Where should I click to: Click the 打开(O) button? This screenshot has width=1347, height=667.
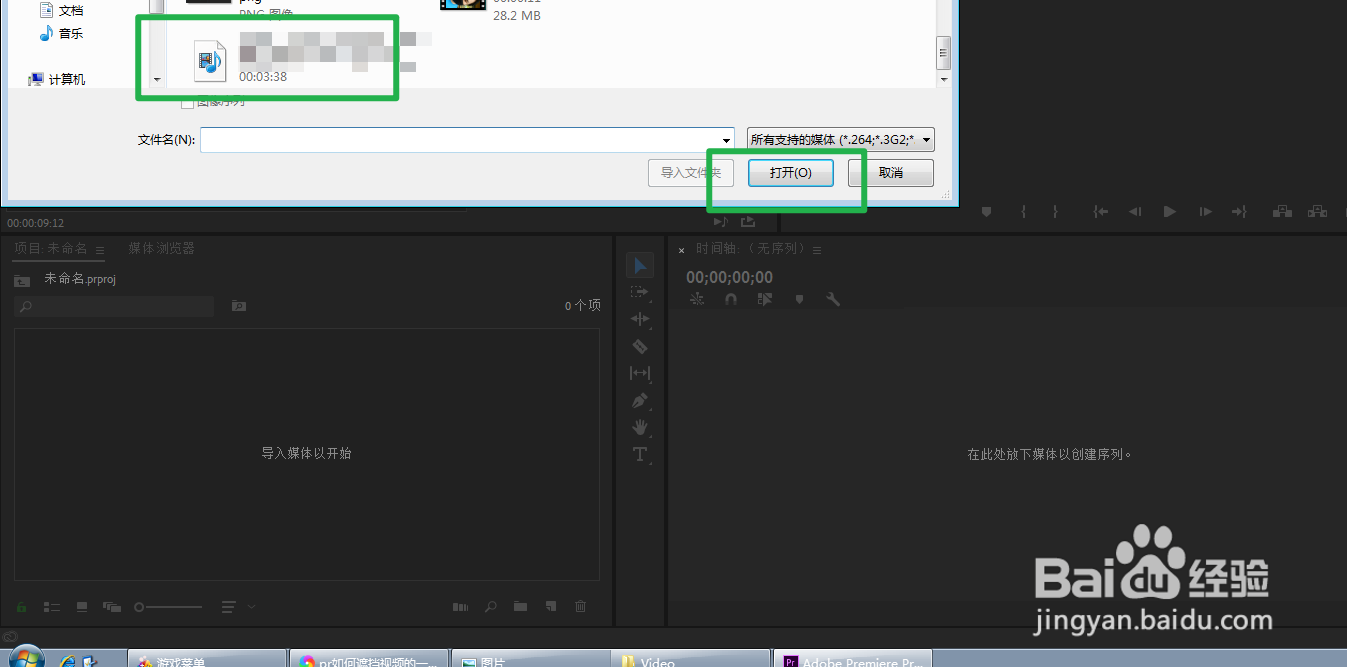coord(790,173)
